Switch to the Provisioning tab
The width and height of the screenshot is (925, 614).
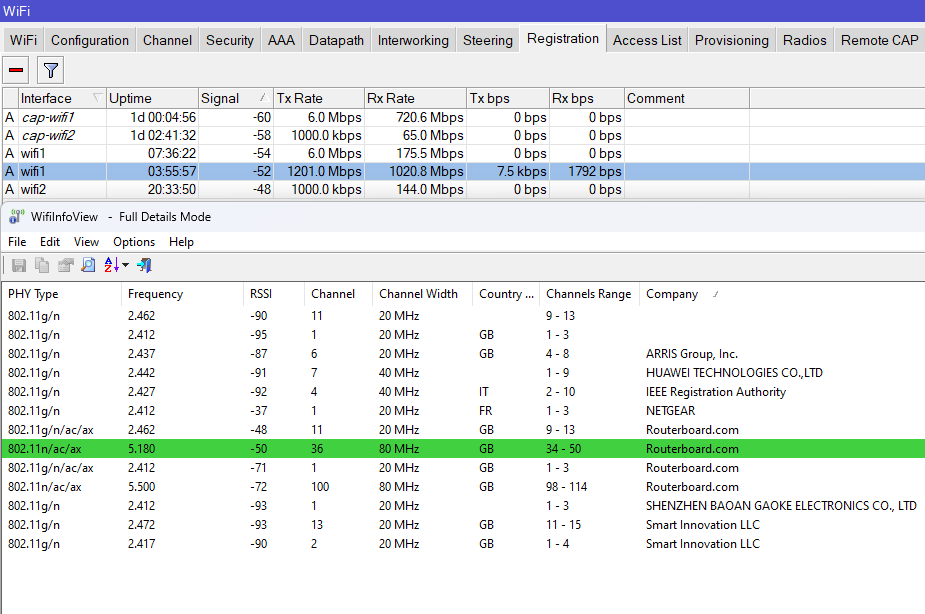click(x=732, y=40)
